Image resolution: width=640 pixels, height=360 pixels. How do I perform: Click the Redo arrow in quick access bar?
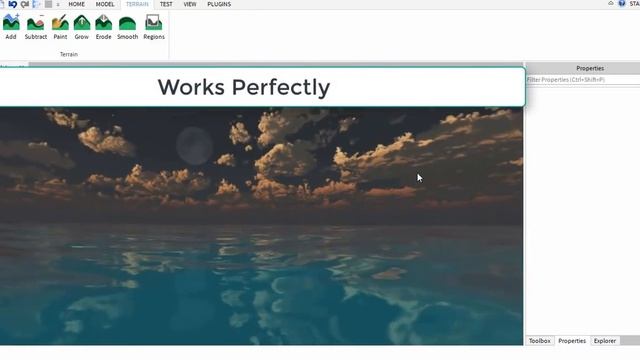[x=25, y=4]
